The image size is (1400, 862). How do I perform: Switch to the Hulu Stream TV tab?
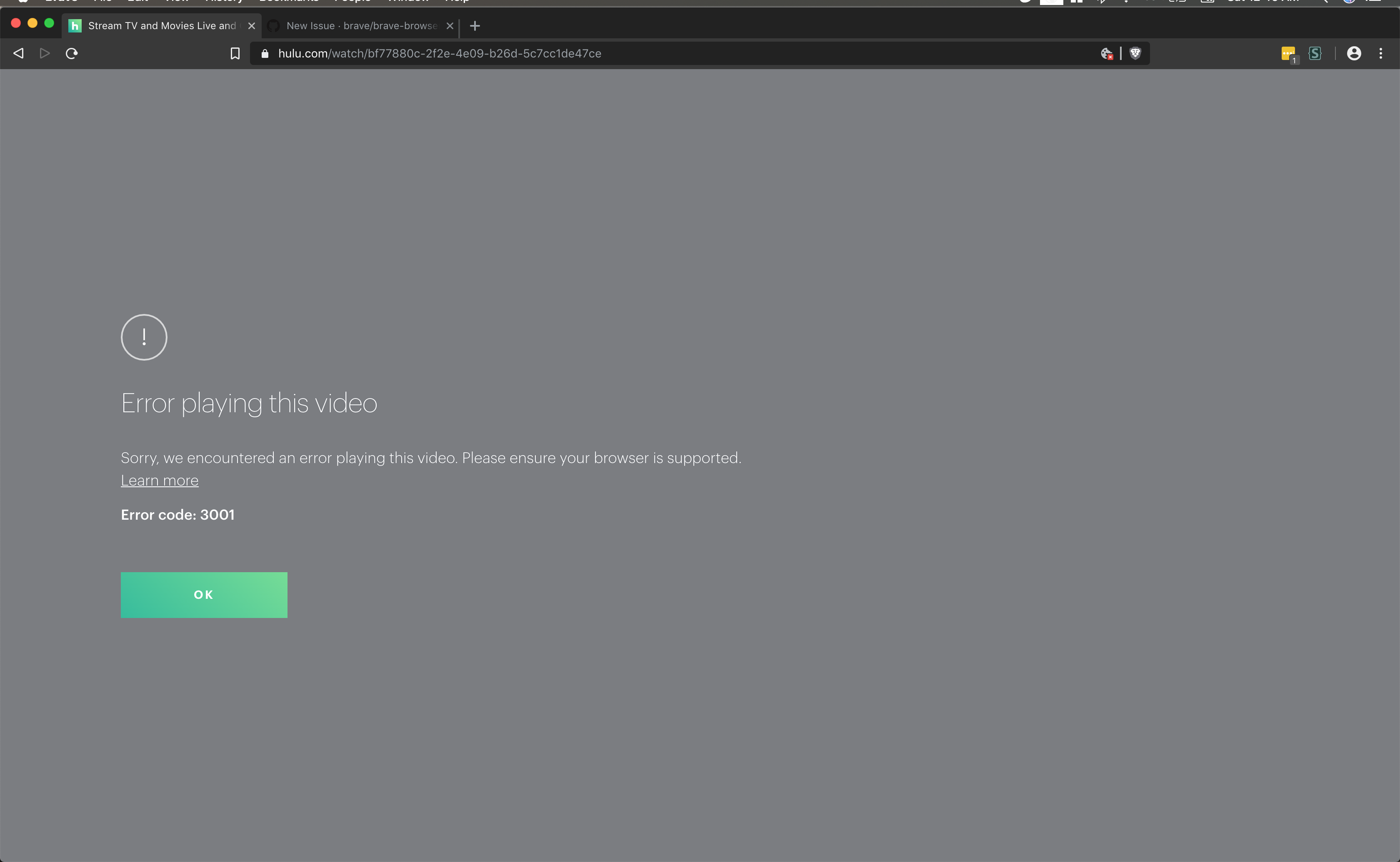click(x=161, y=26)
